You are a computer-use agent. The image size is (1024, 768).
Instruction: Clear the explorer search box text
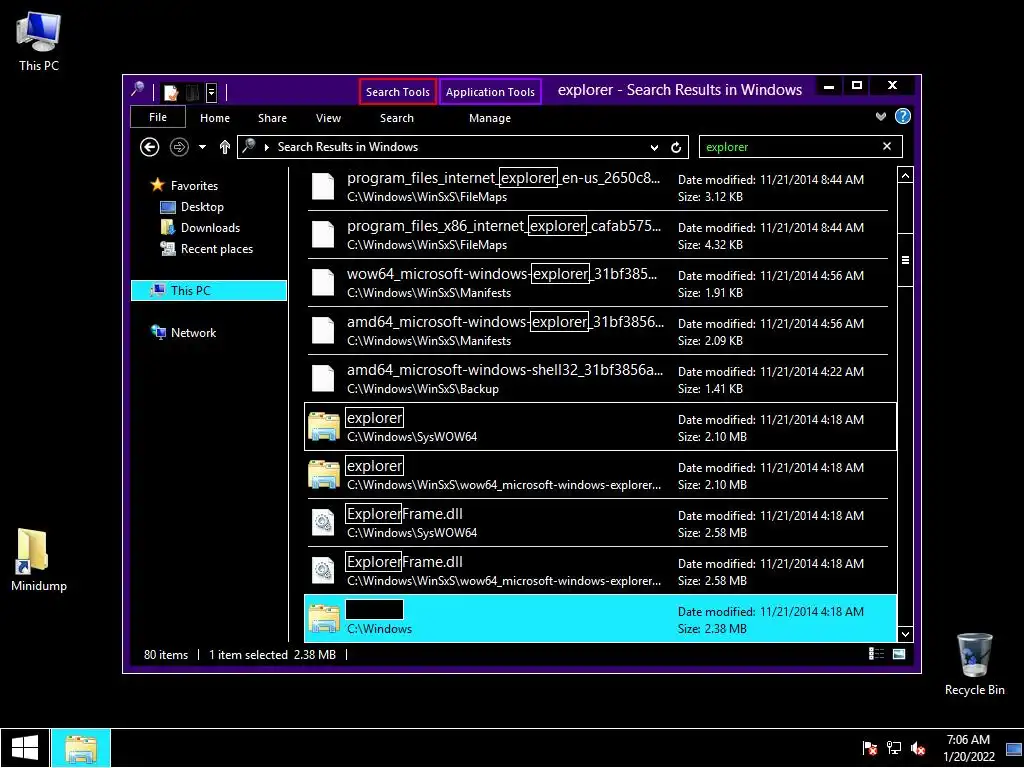pos(887,146)
